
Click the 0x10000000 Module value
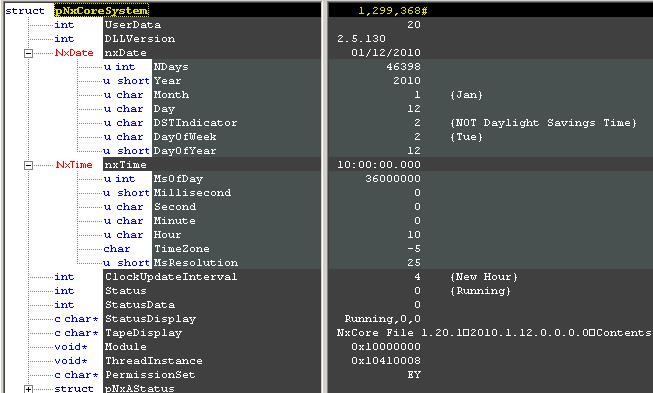pyautogui.click(x=386, y=347)
